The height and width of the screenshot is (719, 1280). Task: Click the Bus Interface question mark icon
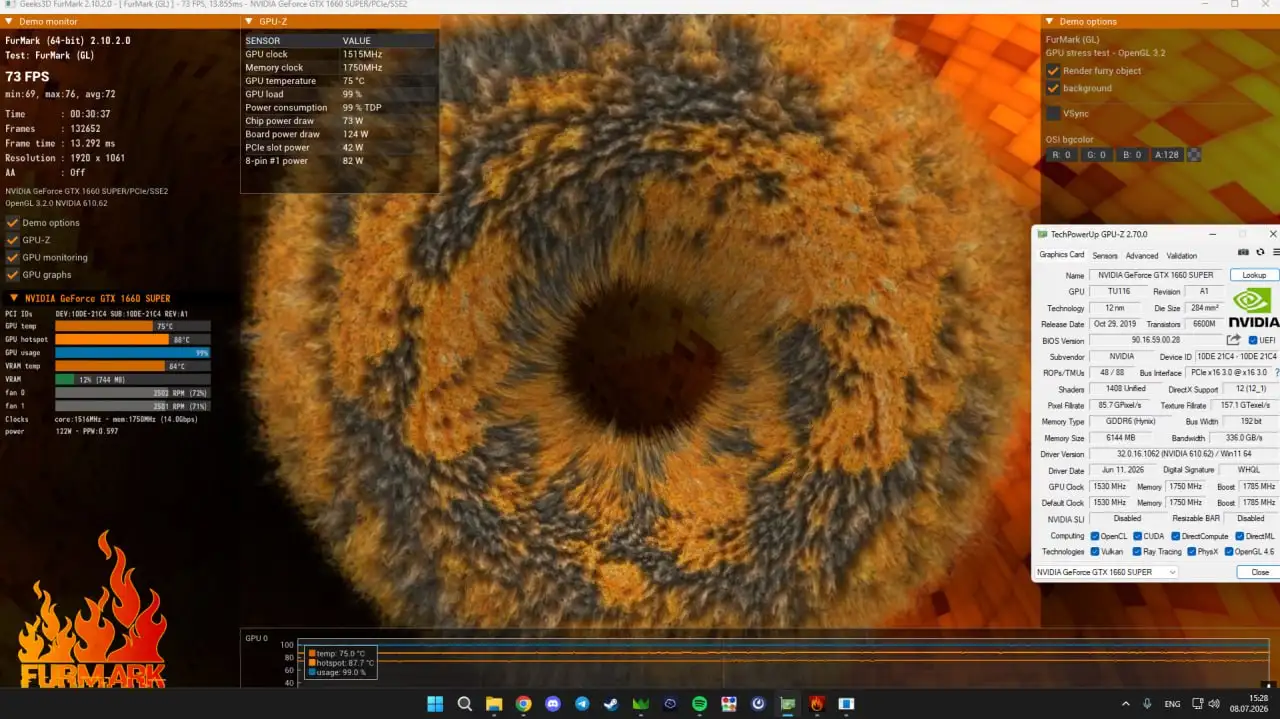pyautogui.click(x=1276, y=372)
